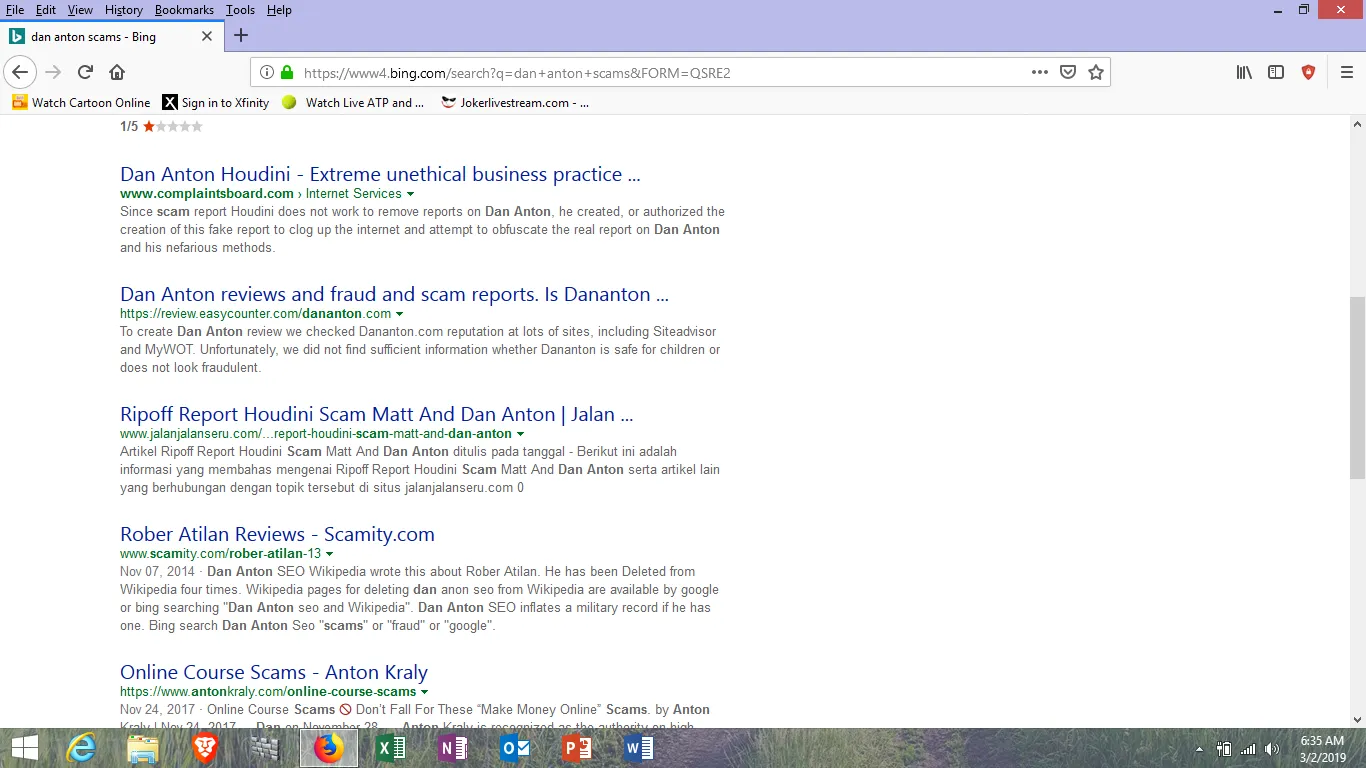Open Dan Anton Houdini unethical business result
1366x768 pixels.
(x=380, y=174)
